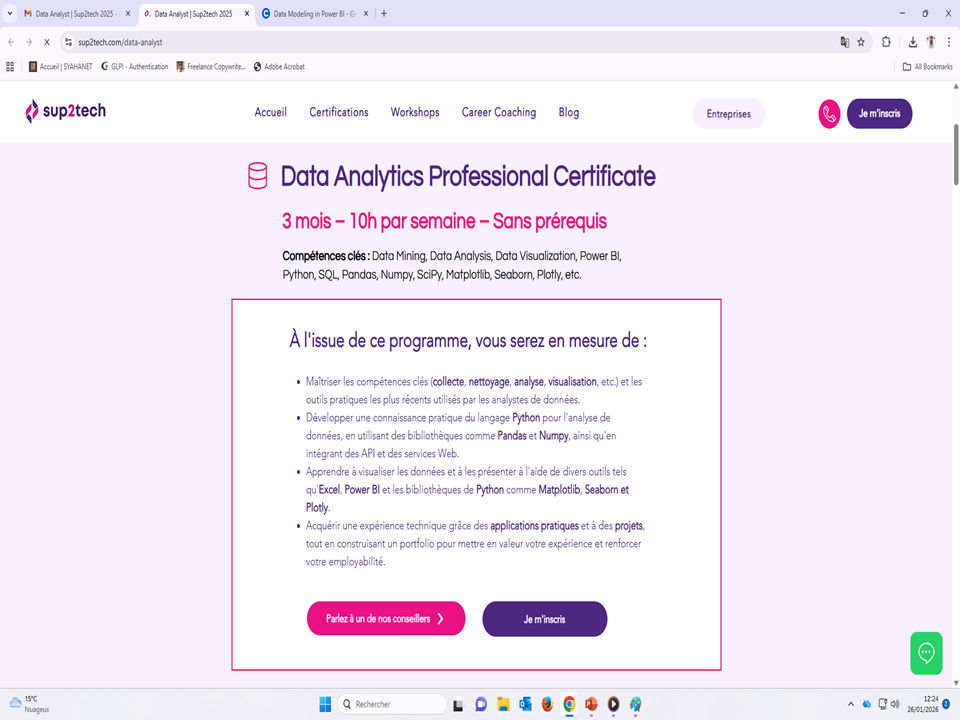
Task: Go to the Career Coaching menu item
Action: [498, 112]
